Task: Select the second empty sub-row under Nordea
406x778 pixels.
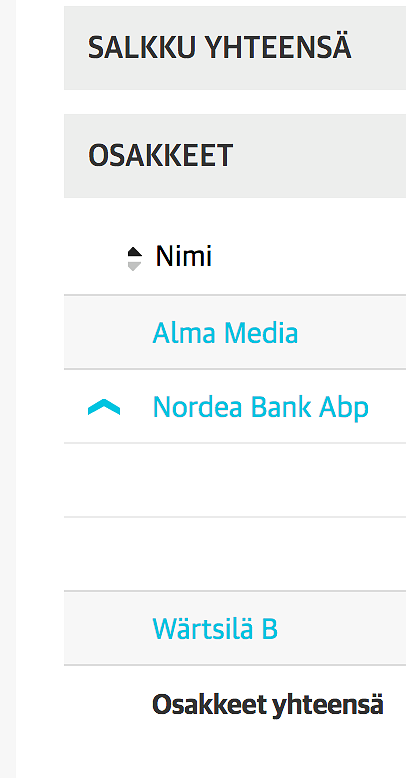Action: coord(235,554)
